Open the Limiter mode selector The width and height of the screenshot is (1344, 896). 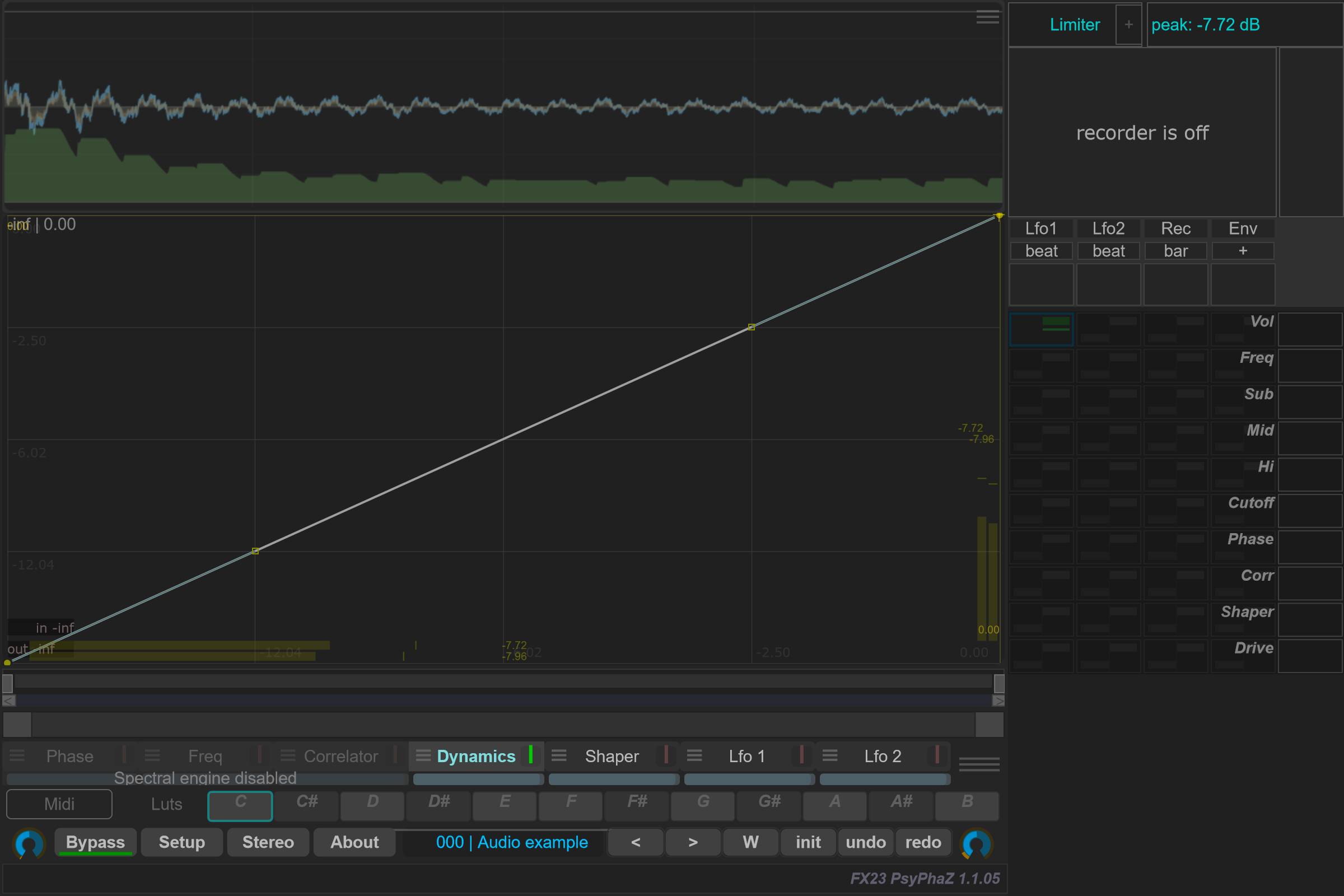[1074, 25]
